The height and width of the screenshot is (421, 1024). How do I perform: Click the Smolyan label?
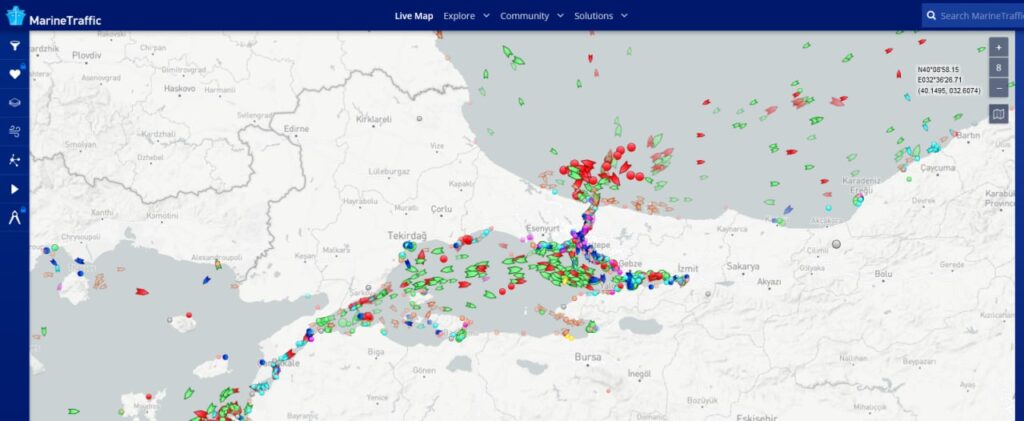pos(82,144)
